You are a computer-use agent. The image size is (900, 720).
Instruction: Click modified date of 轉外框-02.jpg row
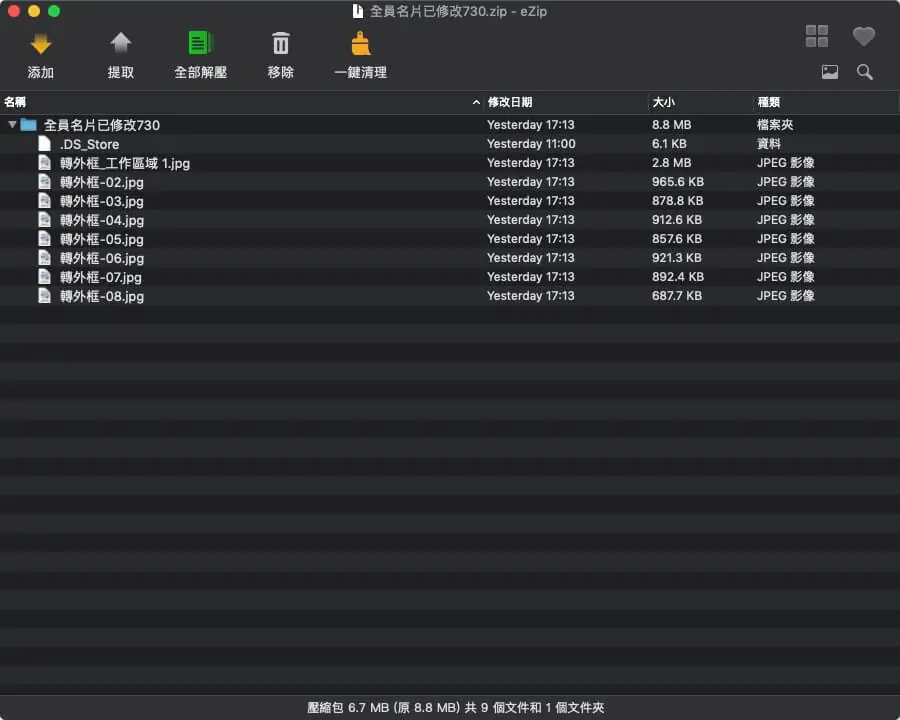pyautogui.click(x=530, y=181)
